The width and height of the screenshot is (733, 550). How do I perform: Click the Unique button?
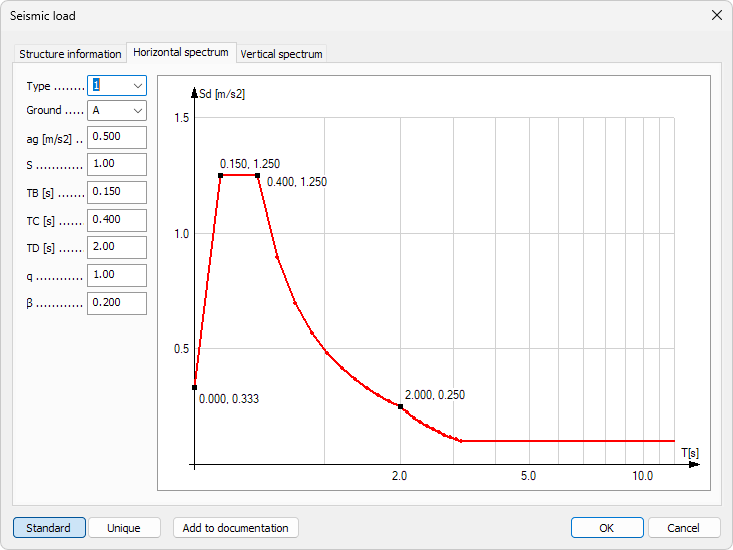click(124, 528)
